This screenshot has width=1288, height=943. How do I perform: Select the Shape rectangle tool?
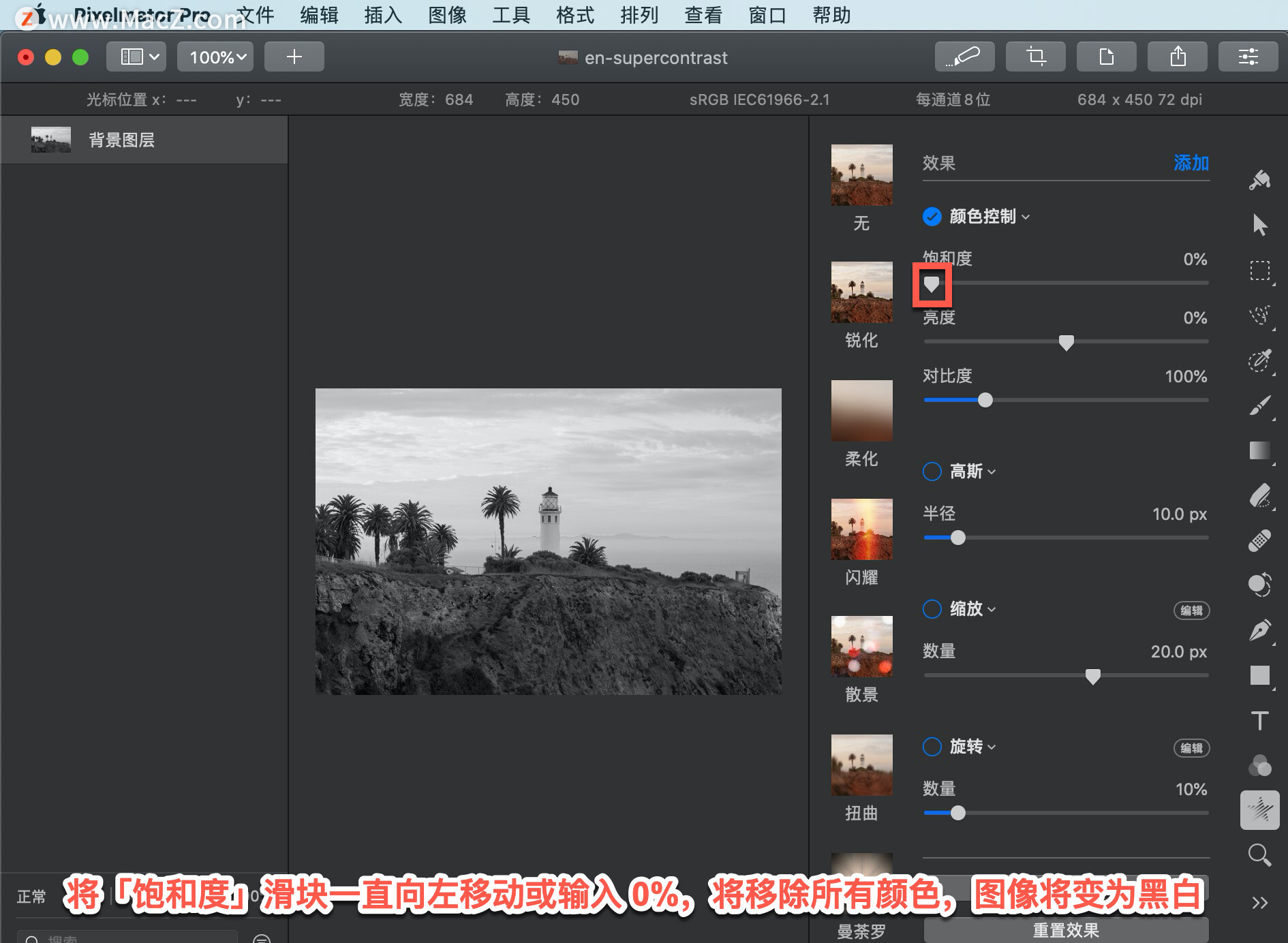coord(1259,675)
